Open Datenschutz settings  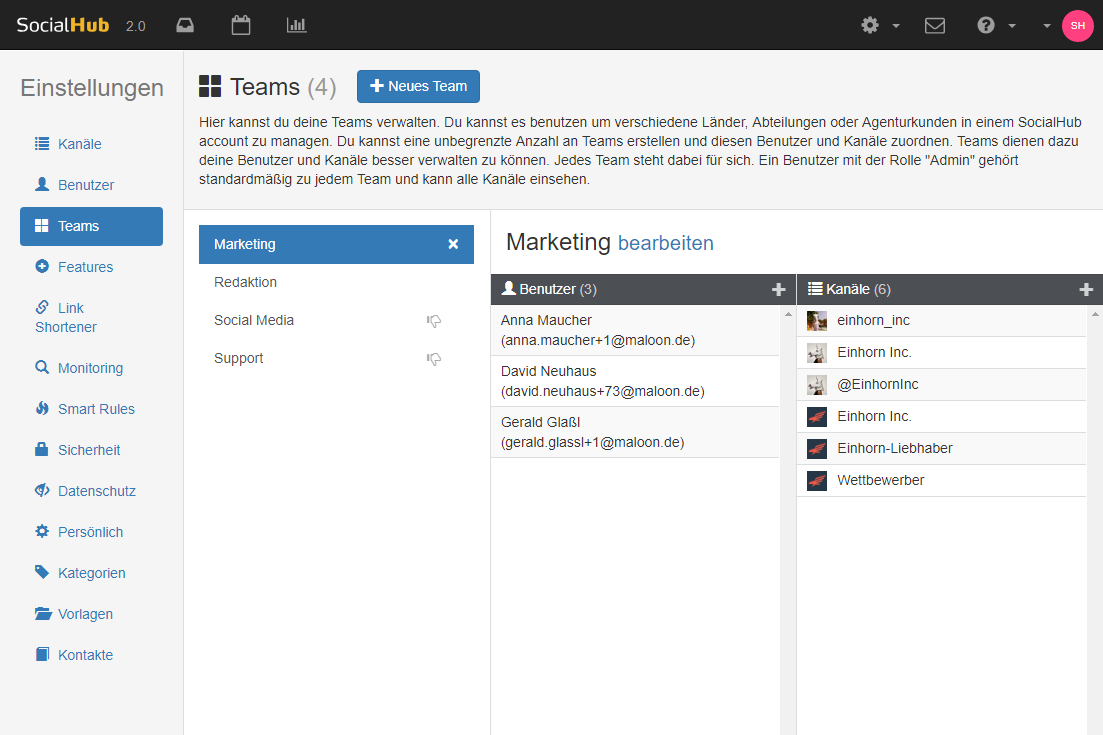click(91, 491)
